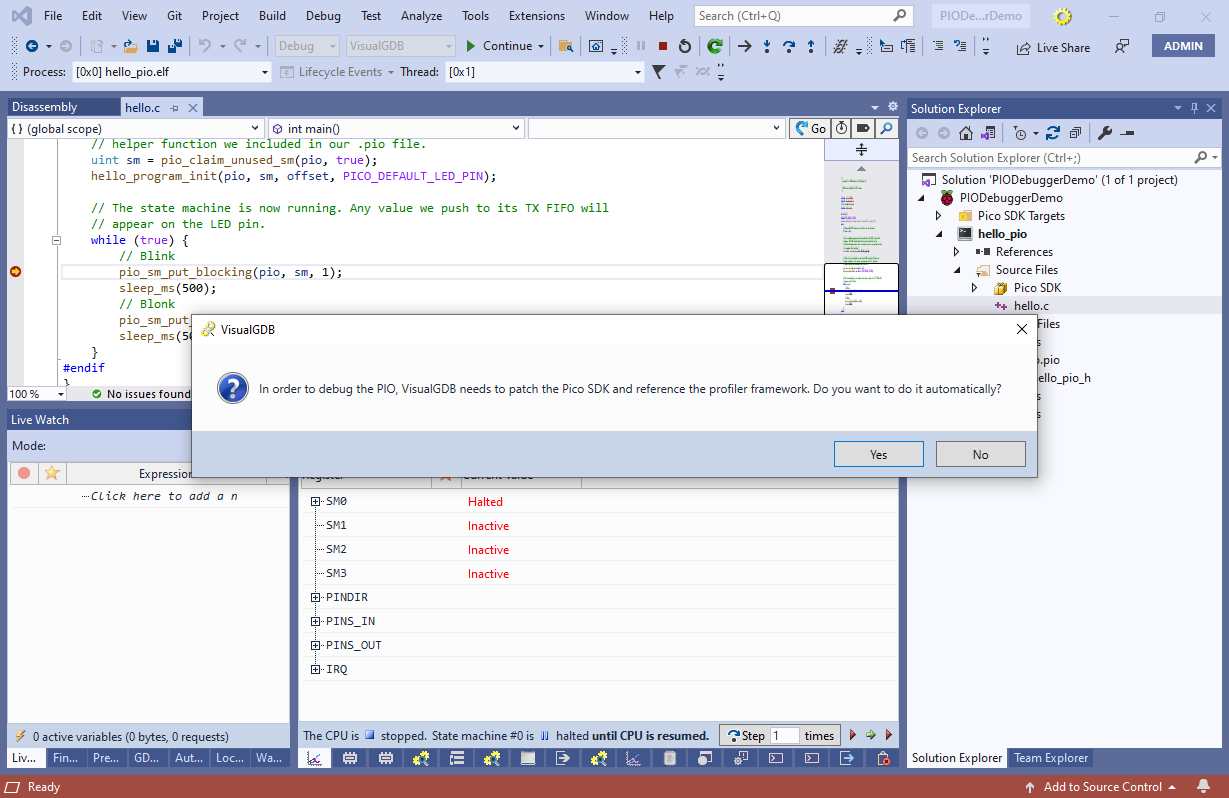Click the clipboard with red mark tab icon
Viewport: 1229px width, 798px height.
tap(883, 759)
